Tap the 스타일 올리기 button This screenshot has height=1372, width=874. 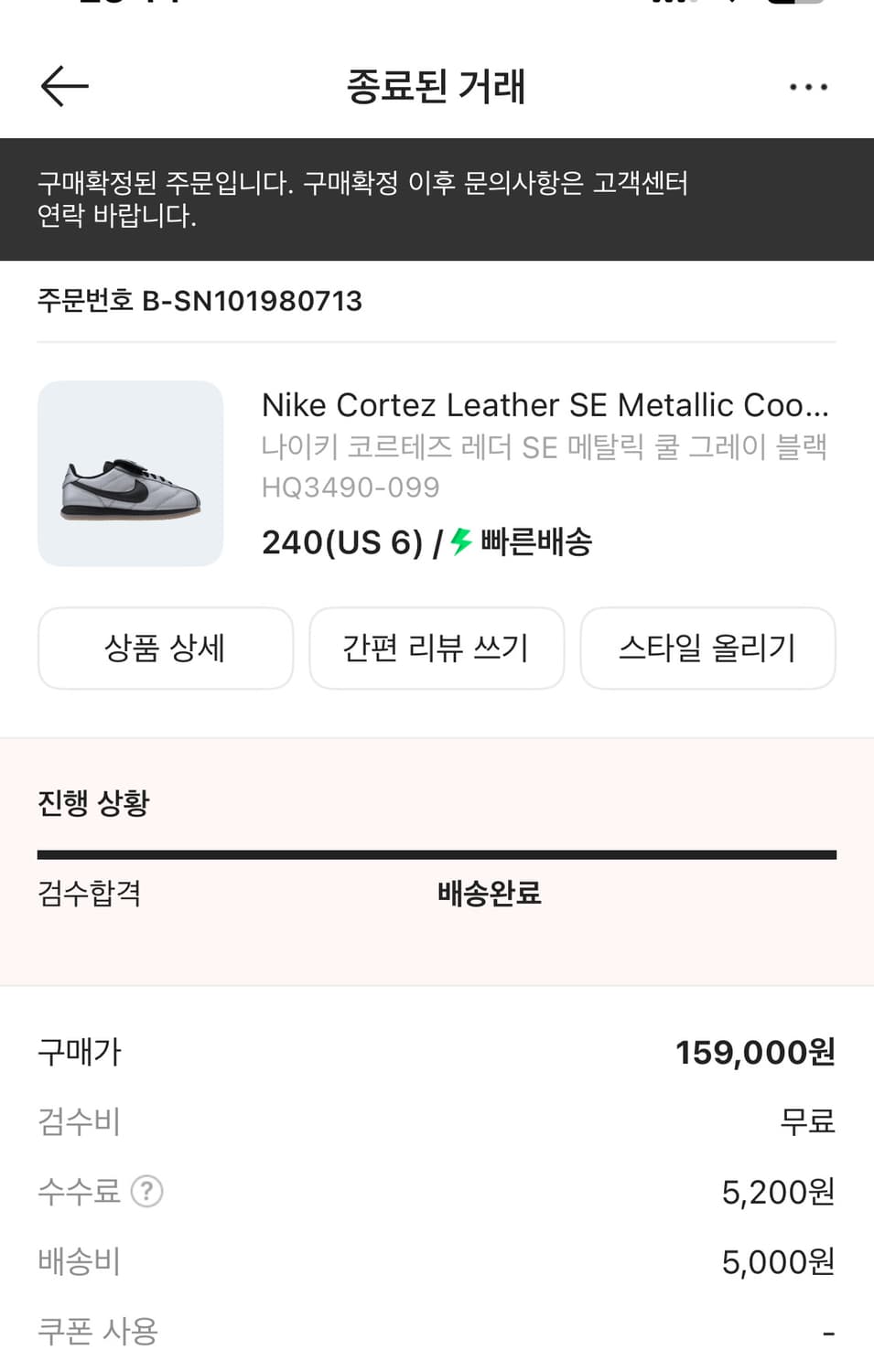coord(707,648)
